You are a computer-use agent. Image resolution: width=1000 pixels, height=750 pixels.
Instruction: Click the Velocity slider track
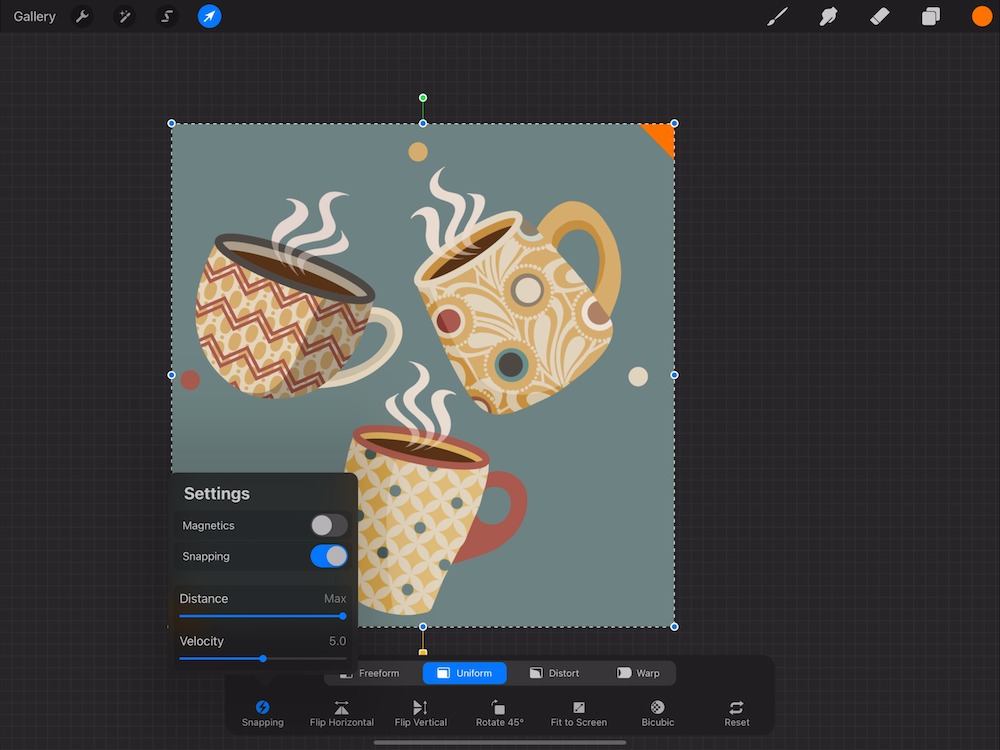[x=300, y=658]
